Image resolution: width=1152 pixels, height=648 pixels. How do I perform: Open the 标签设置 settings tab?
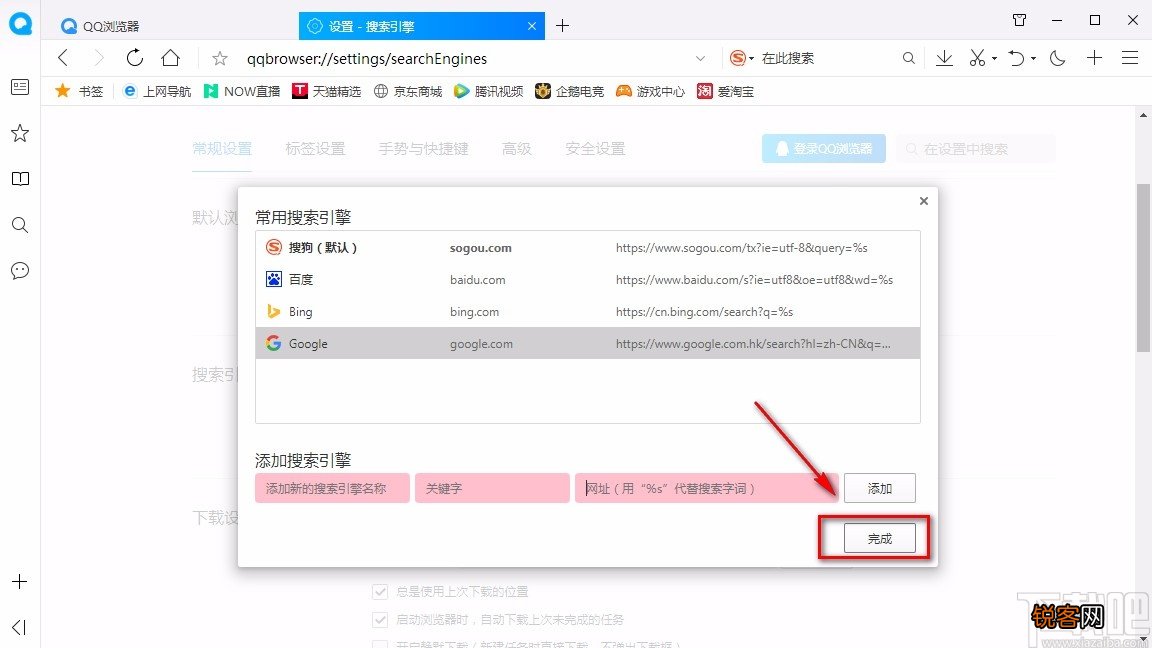pyautogui.click(x=315, y=149)
